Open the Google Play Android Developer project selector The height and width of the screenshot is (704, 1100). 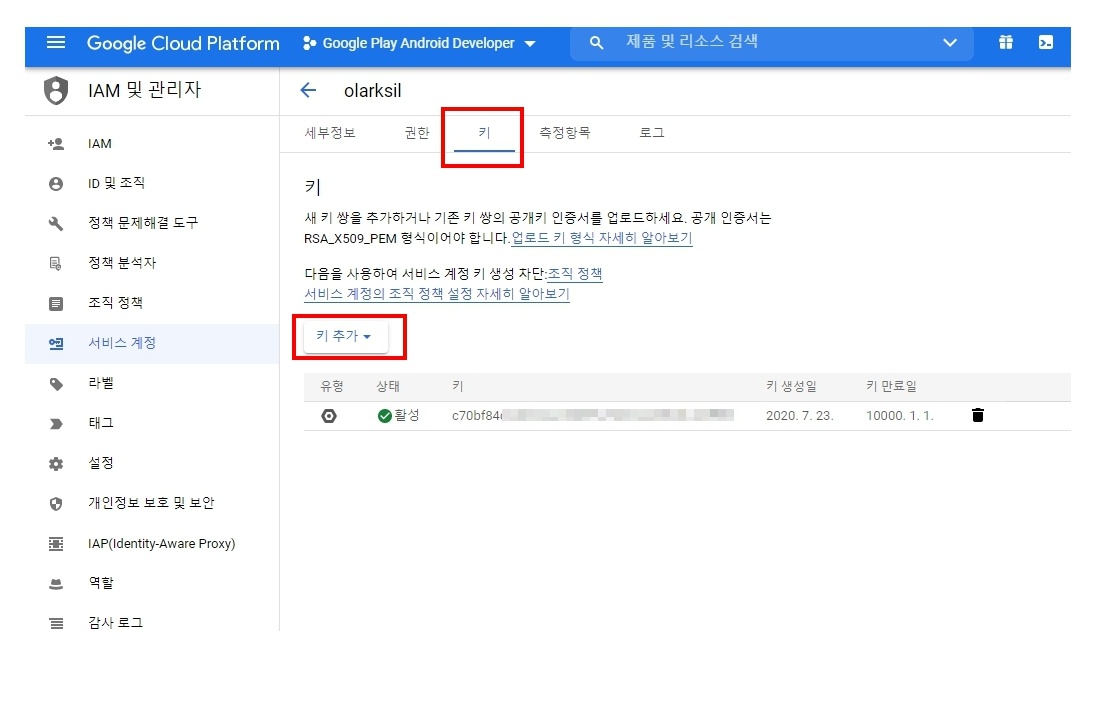(x=420, y=44)
